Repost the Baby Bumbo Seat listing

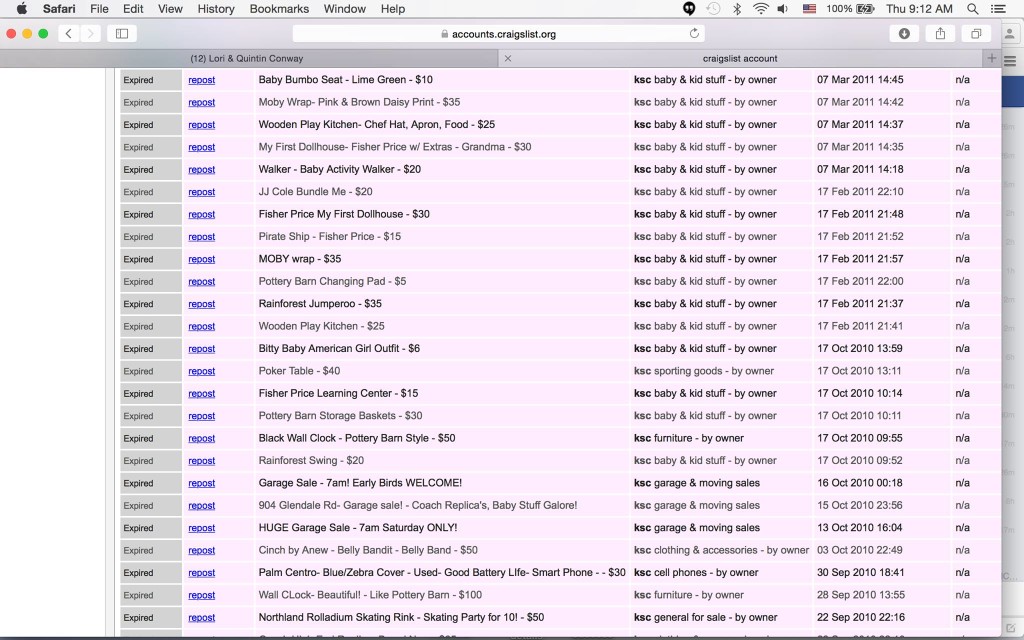[x=201, y=80]
